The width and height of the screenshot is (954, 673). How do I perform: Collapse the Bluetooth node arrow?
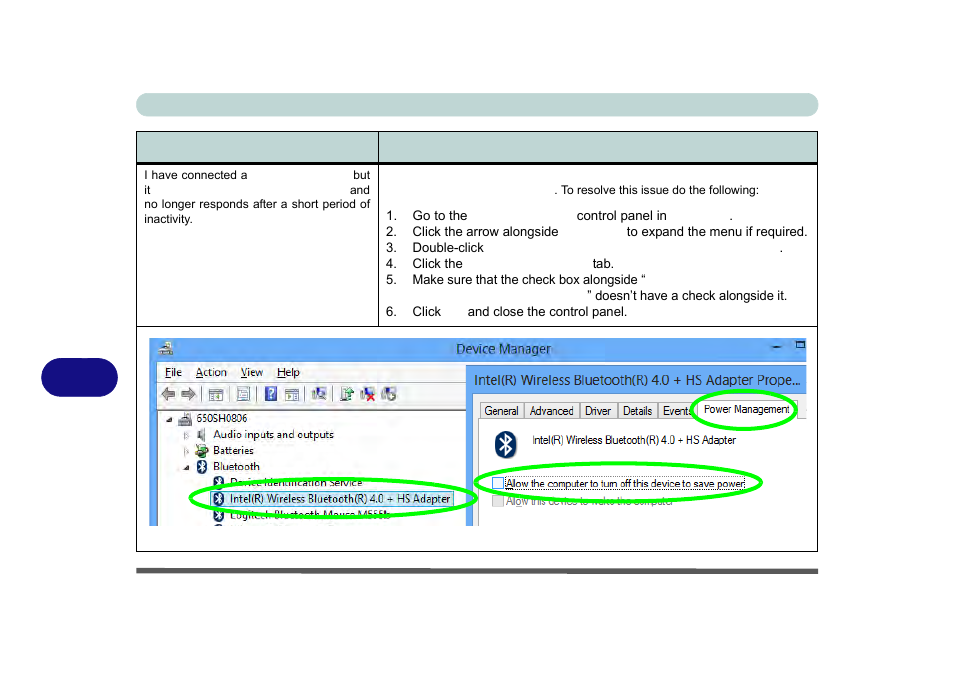pyautogui.click(x=187, y=467)
